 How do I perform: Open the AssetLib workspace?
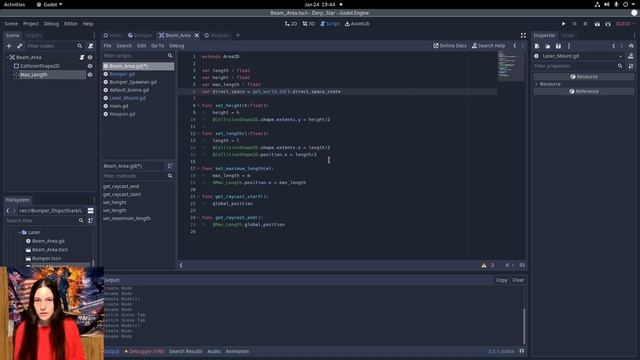(x=357, y=24)
